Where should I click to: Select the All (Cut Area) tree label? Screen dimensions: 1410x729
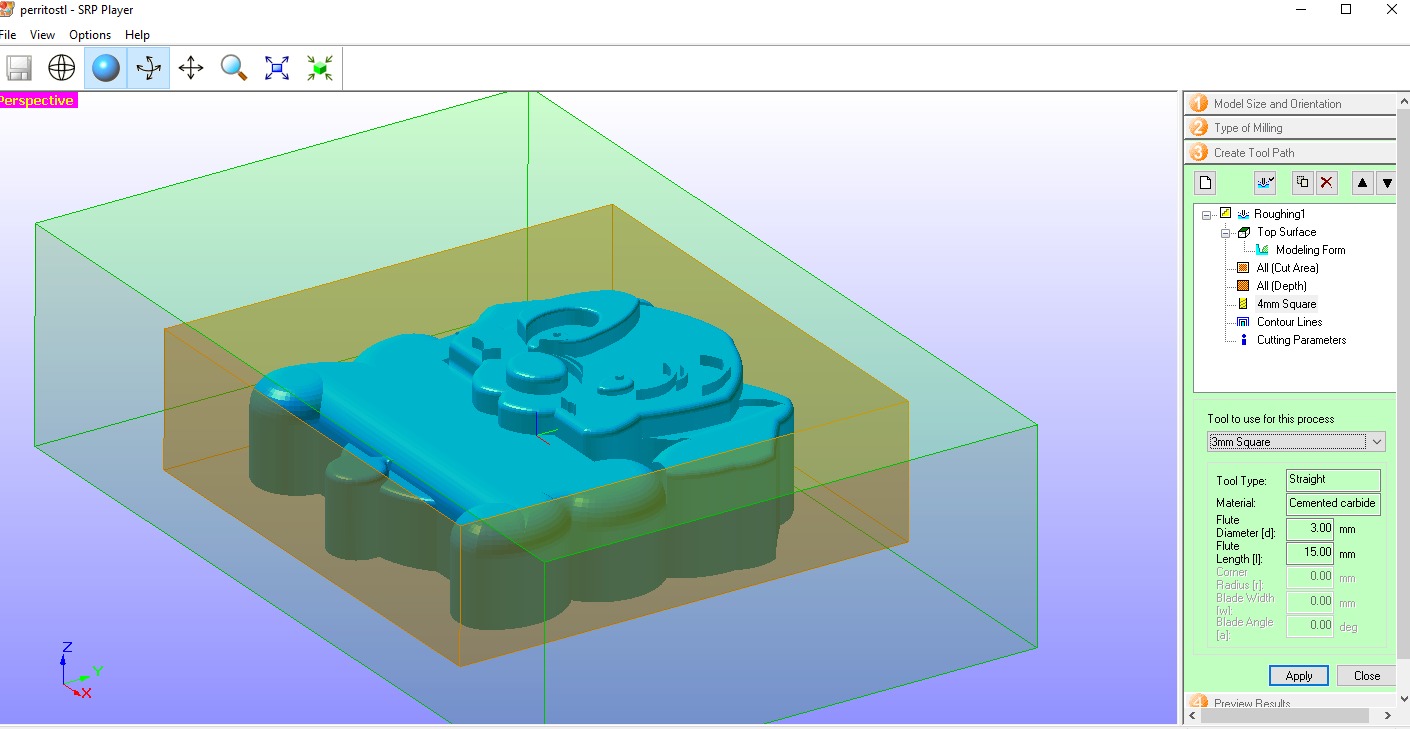click(1287, 268)
